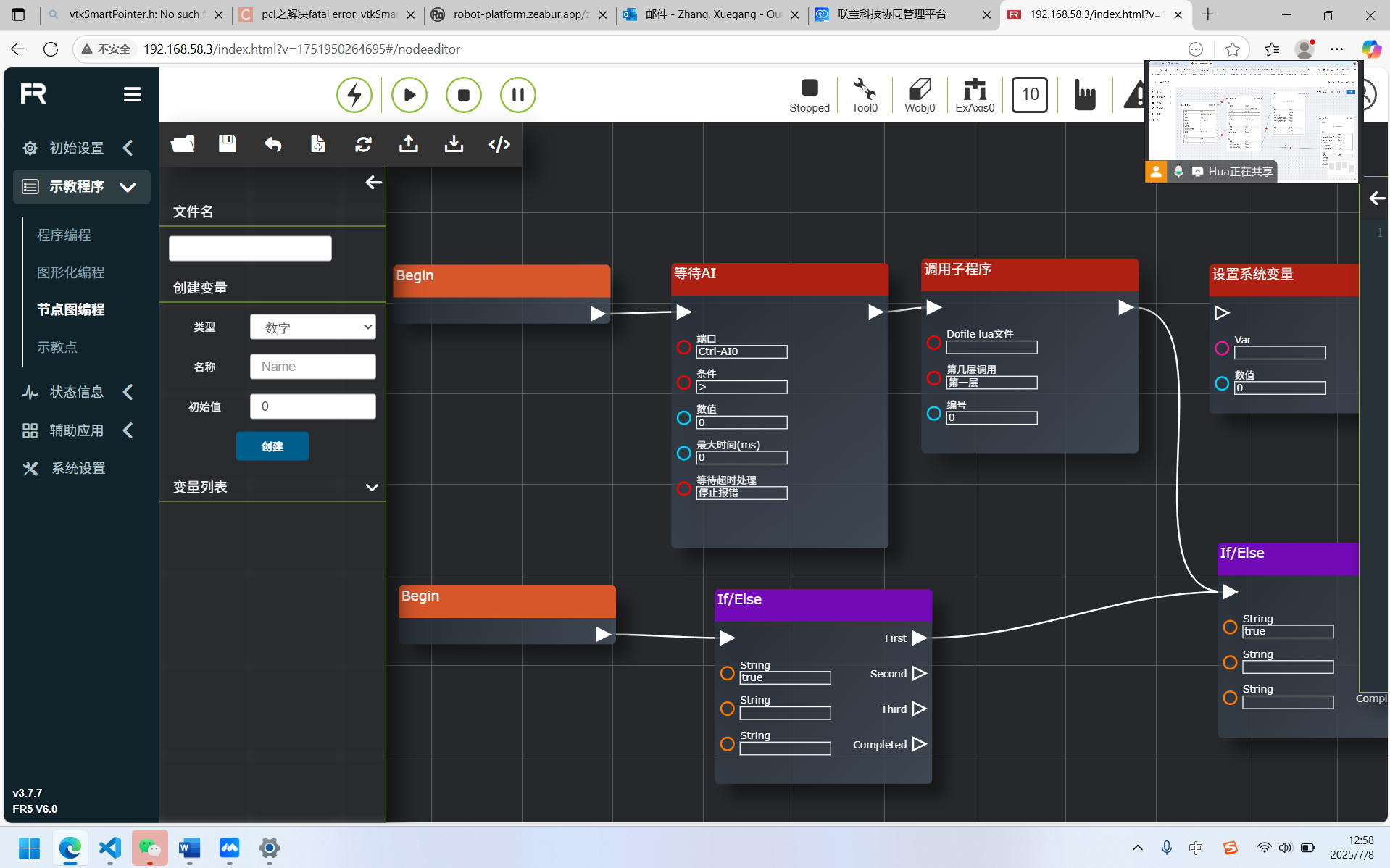
Task: Click the save floppy disk icon
Action: (228, 143)
